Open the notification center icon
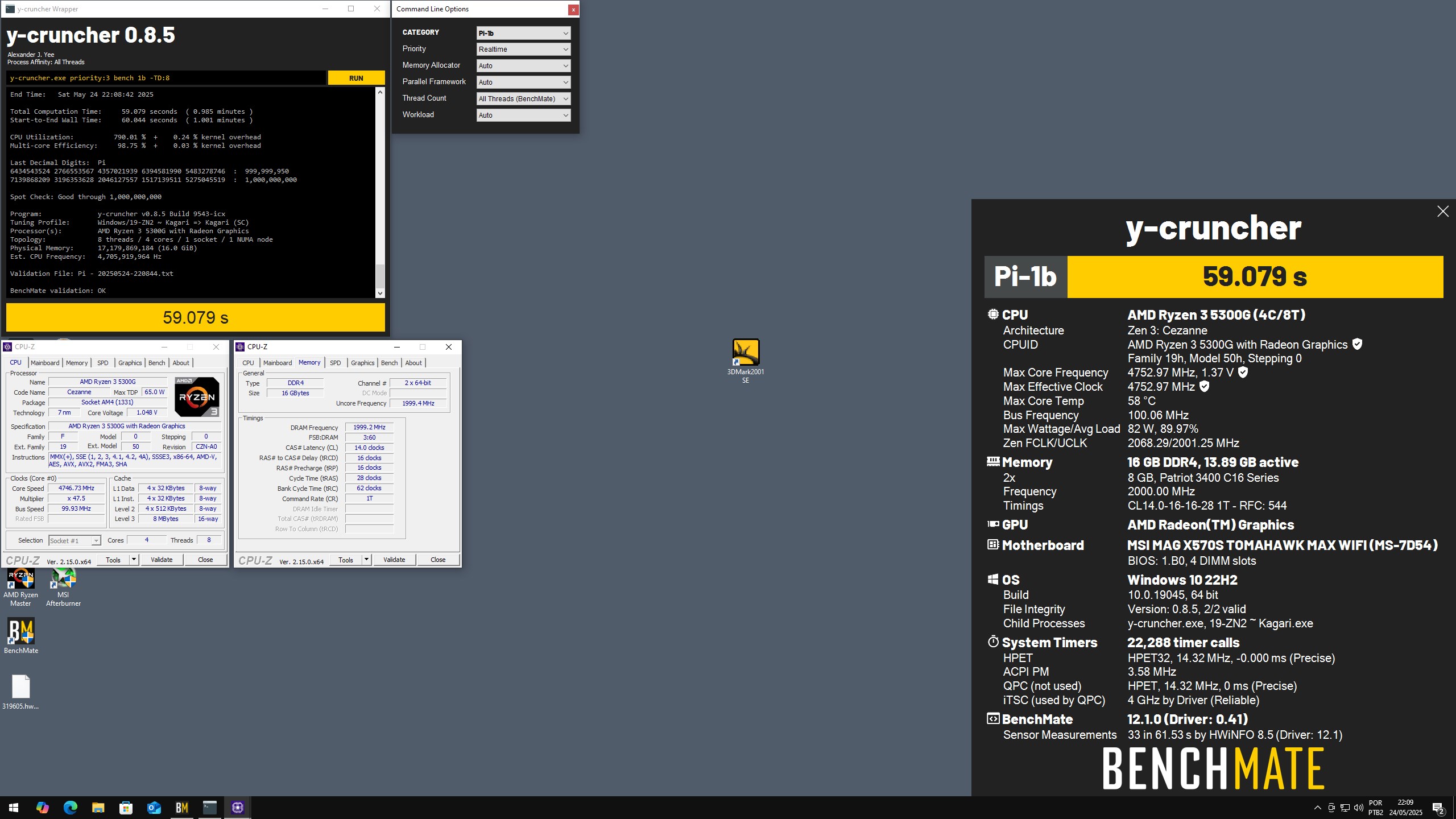The image size is (1456, 819). (1438, 808)
